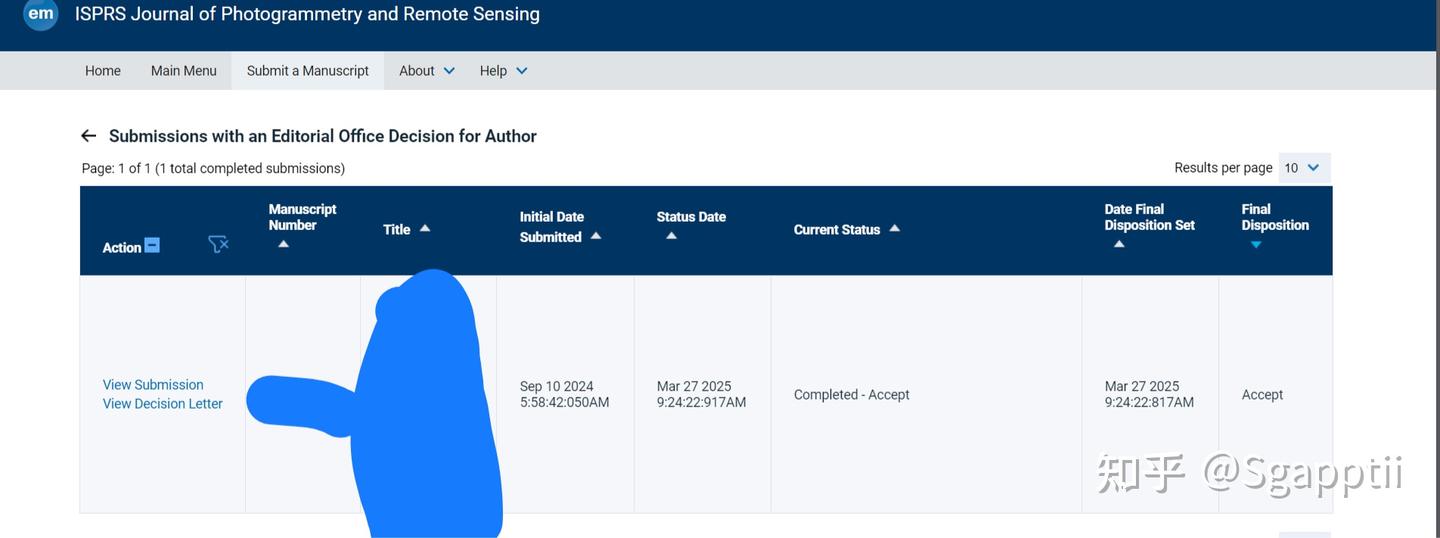The width and height of the screenshot is (1440, 538).
Task: Click the Final Disposition column header
Action: (x=1275, y=217)
